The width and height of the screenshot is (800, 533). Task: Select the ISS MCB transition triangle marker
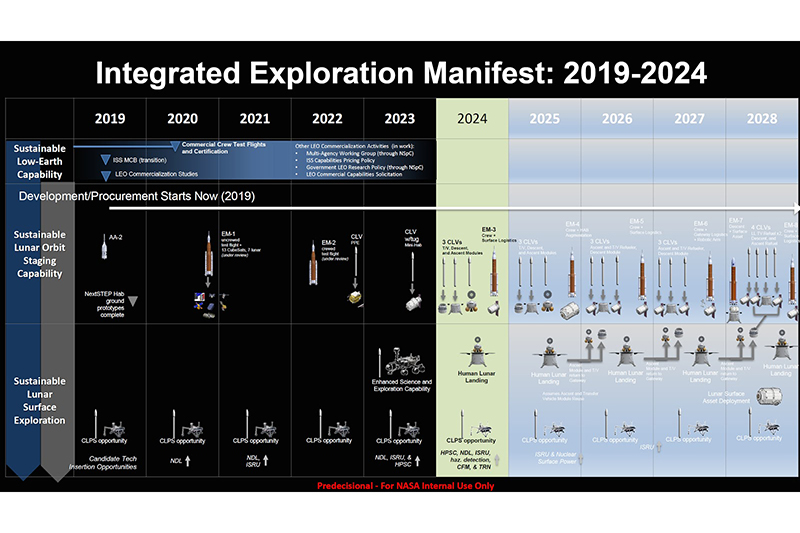[106, 158]
